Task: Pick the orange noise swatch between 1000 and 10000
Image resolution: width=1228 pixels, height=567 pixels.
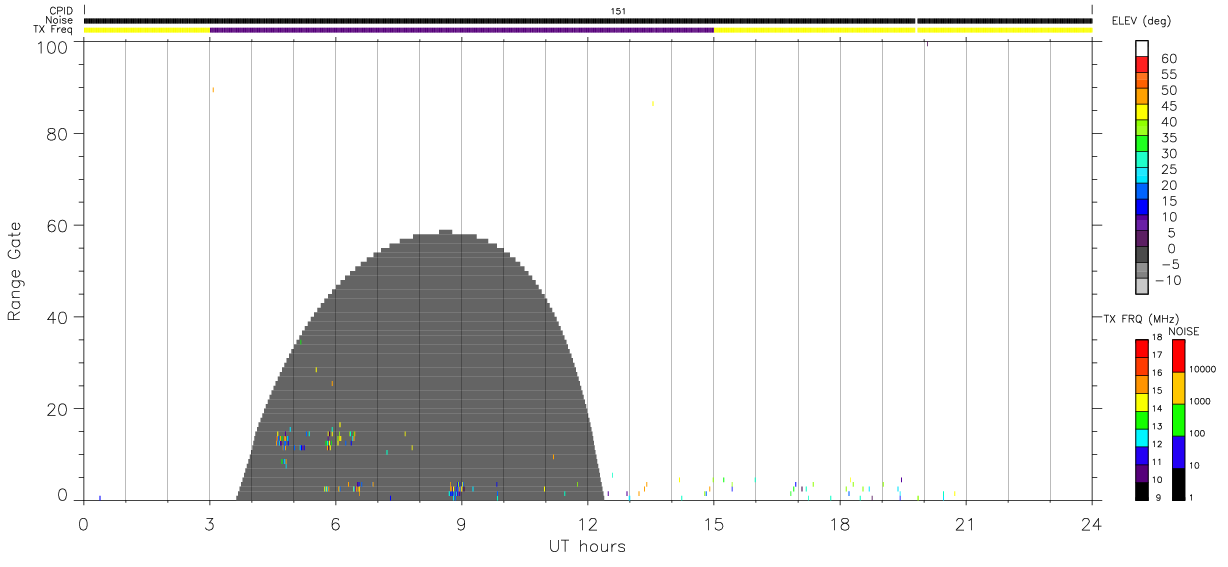Action: (x=1178, y=388)
